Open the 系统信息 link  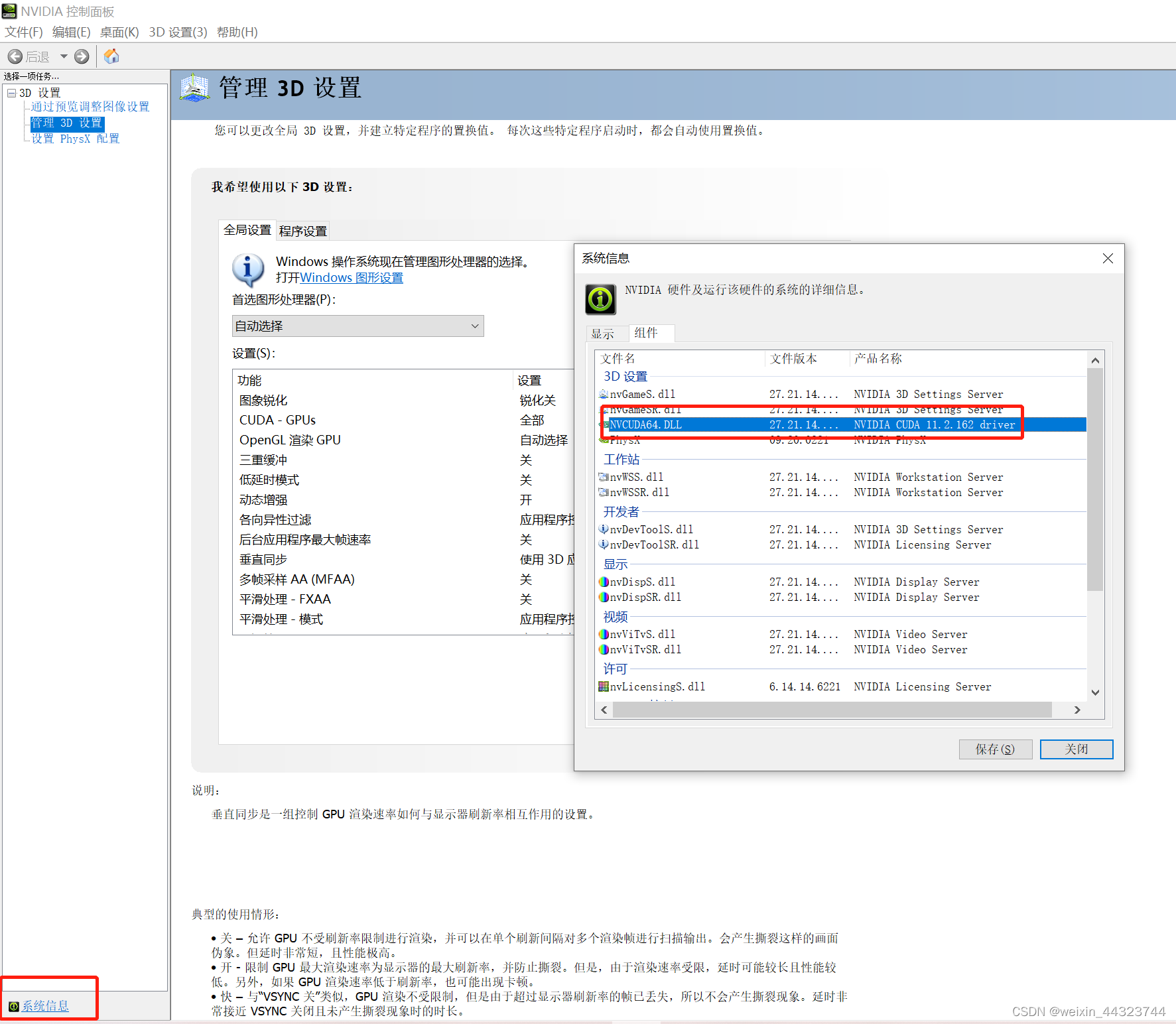[x=45, y=1006]
